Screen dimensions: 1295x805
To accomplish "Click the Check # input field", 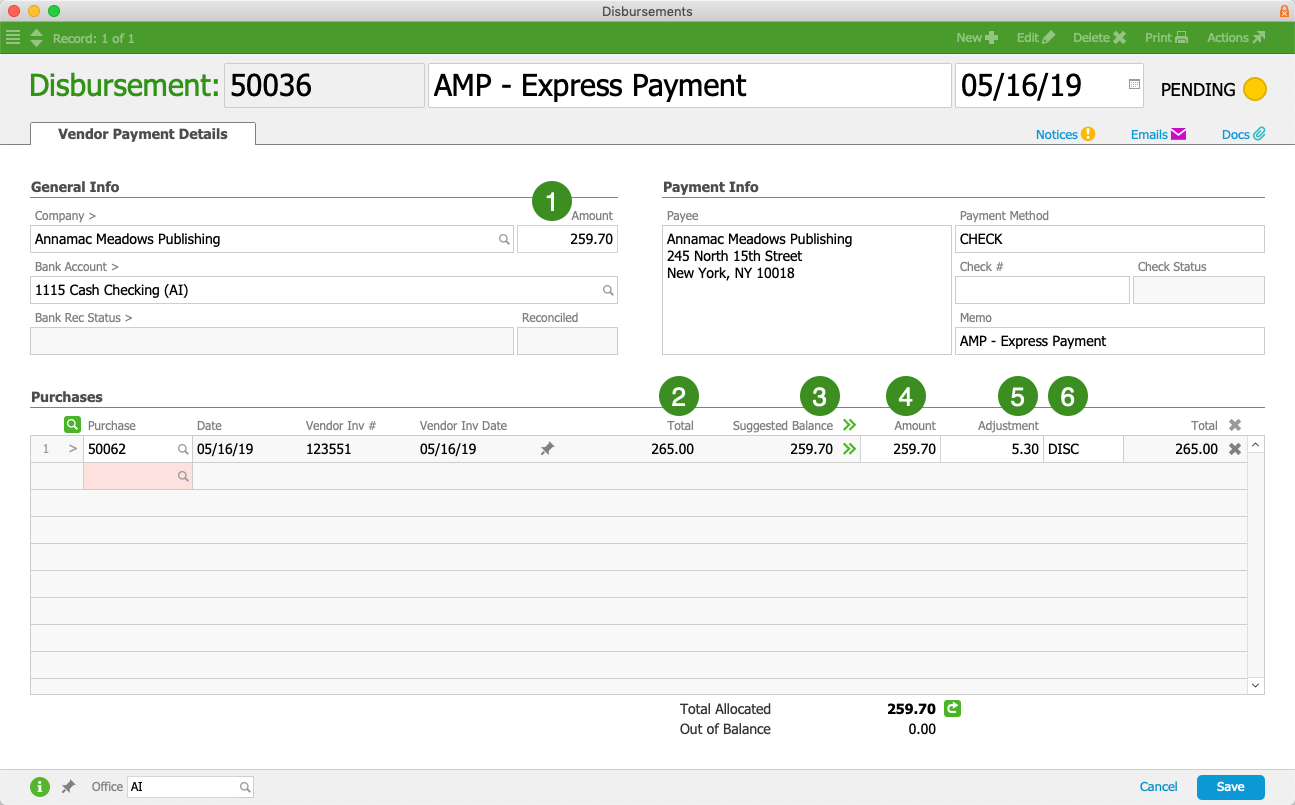I will 1042,290.
